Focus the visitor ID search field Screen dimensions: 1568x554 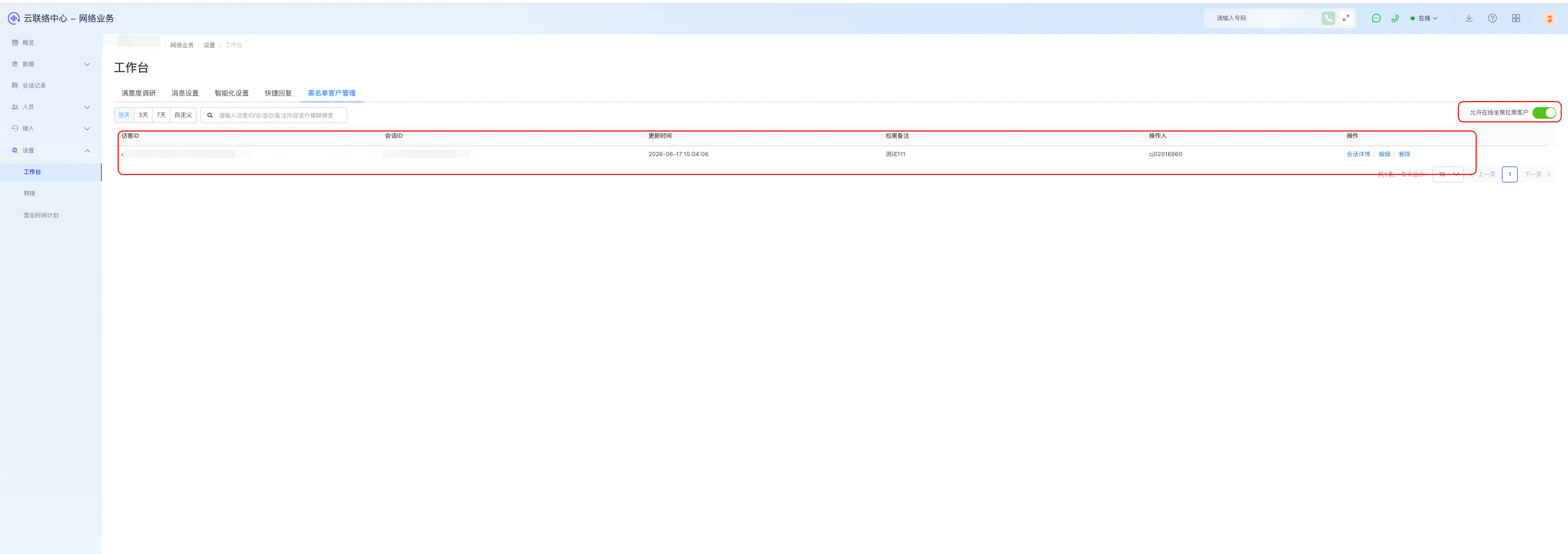point(274,115)
